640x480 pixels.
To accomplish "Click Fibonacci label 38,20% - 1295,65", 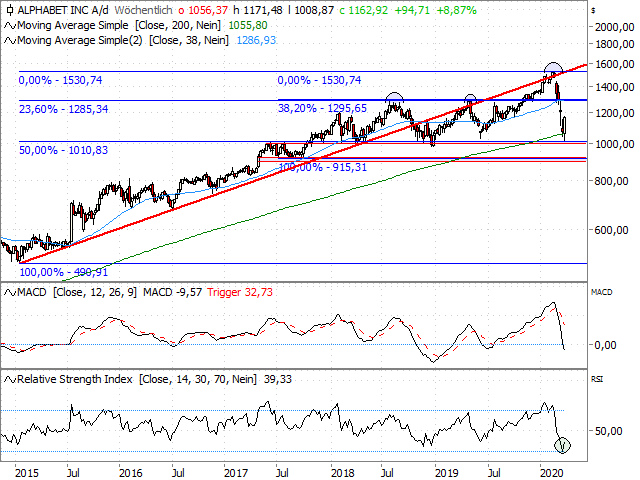I will pyautogui.click(x=322, y=108).
